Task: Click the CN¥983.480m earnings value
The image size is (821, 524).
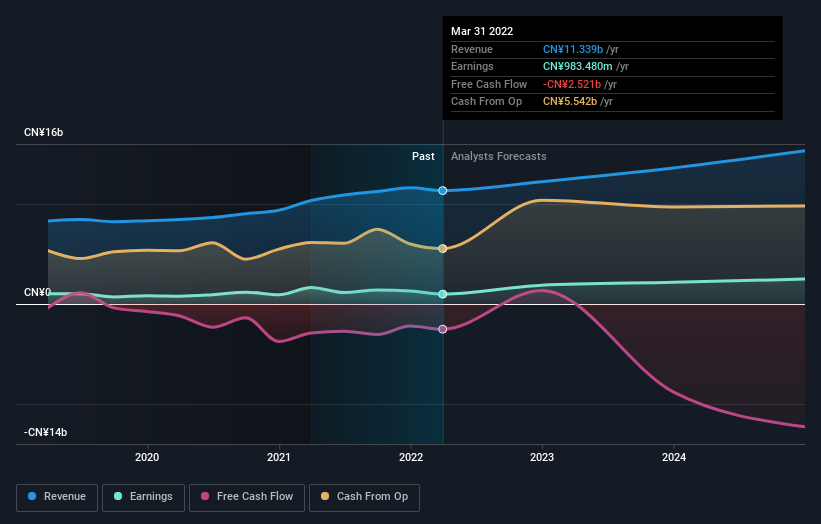Action: [x=578, y=66]
